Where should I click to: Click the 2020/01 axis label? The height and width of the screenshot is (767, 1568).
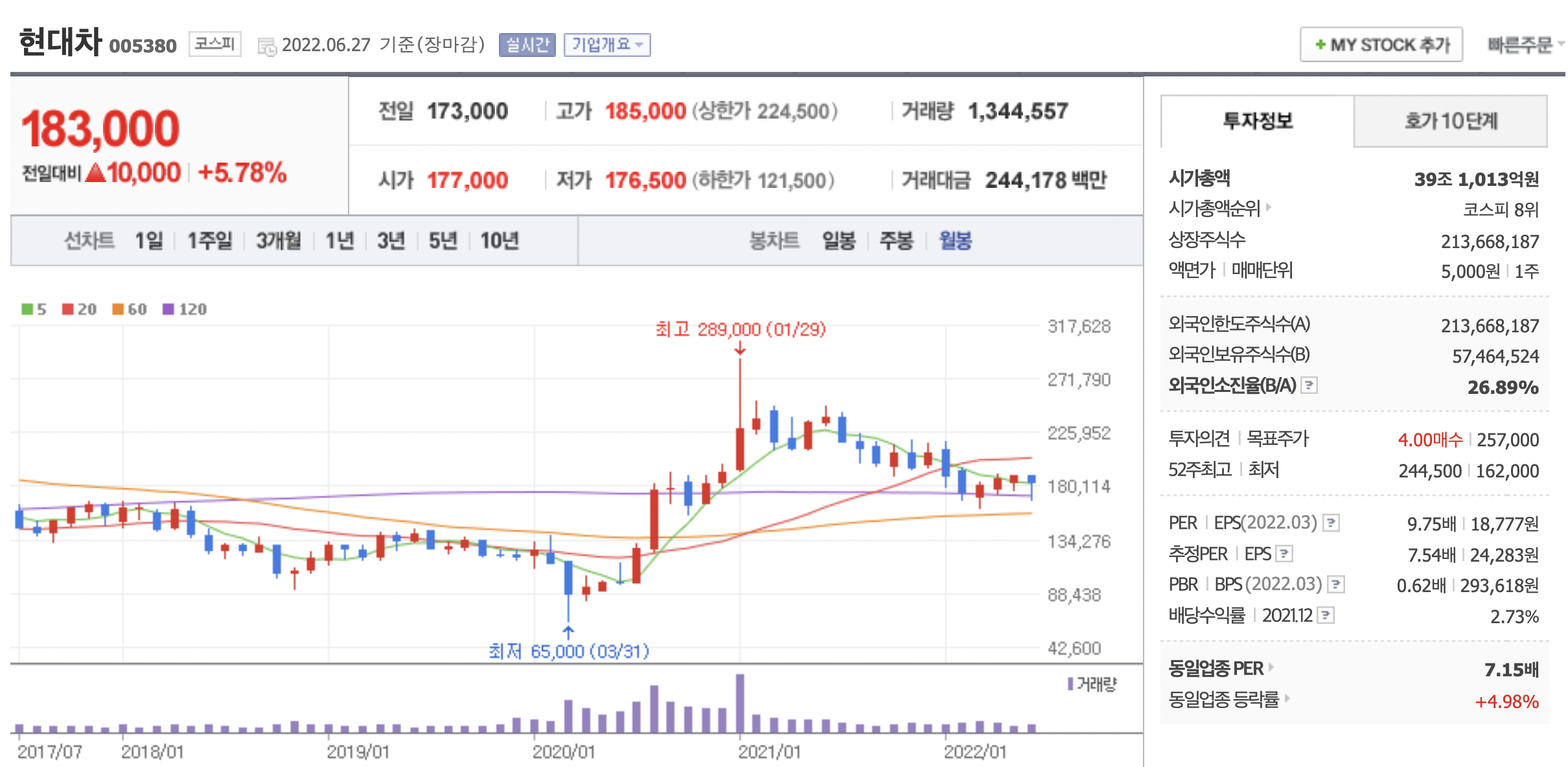click(x=563, y=751)
